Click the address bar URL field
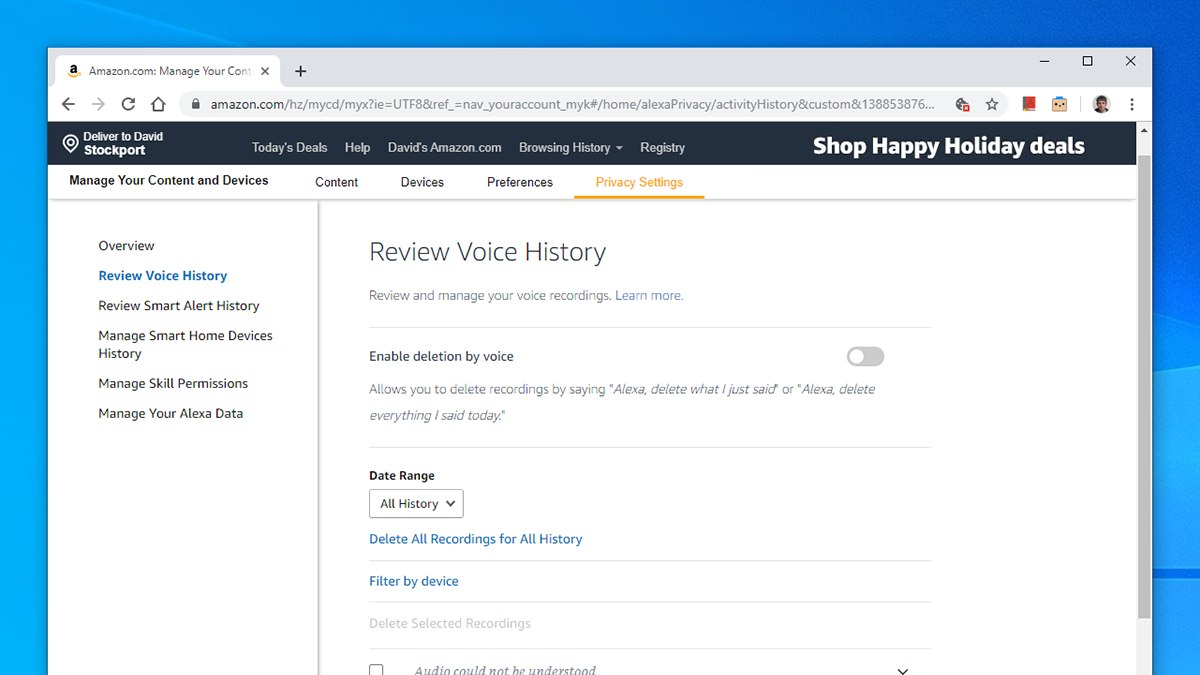Screen dimensions: 1200x675 click(571, 104)
